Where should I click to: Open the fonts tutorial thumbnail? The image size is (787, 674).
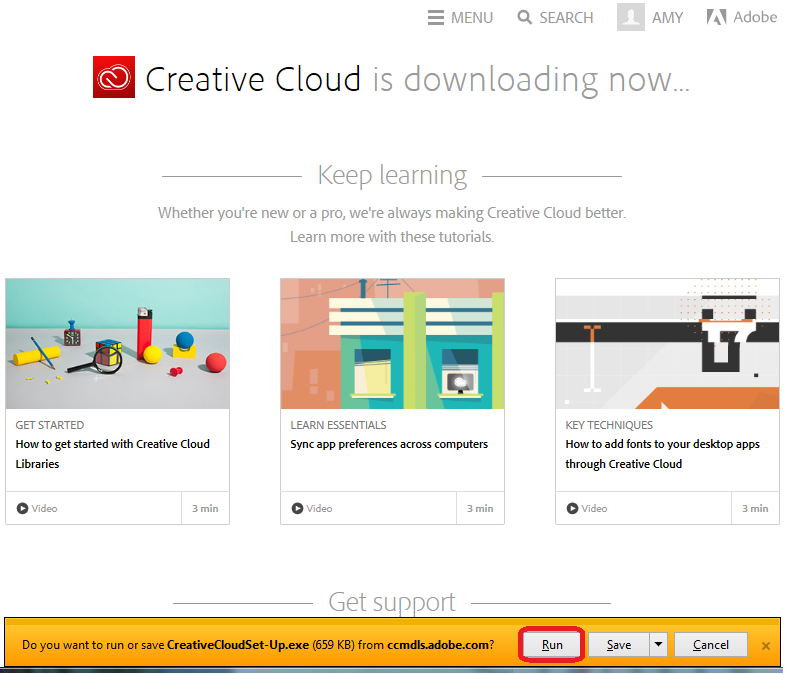668,344
